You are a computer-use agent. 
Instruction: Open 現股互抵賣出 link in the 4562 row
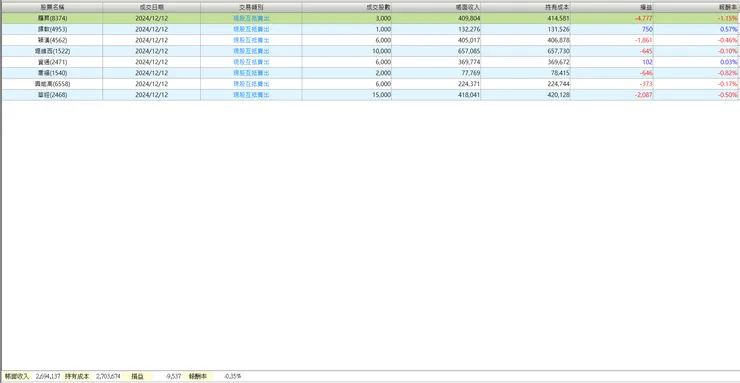click(x=251, y=40)
